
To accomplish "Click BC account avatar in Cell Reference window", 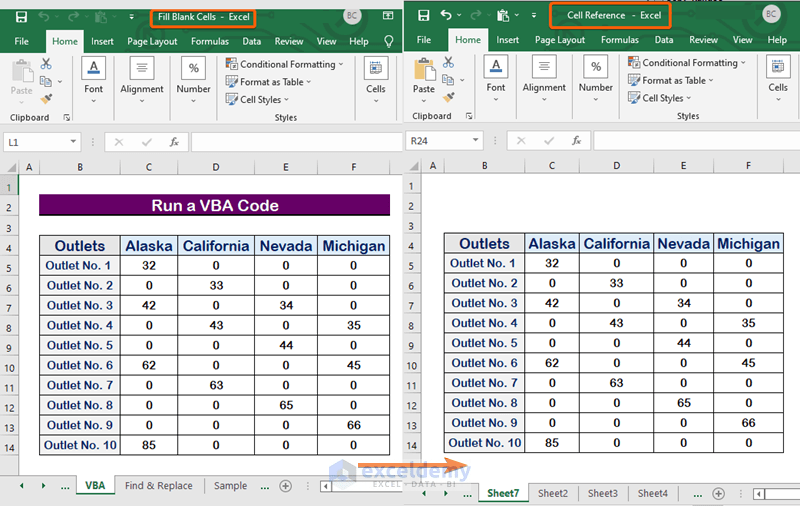I will point(771,14).
